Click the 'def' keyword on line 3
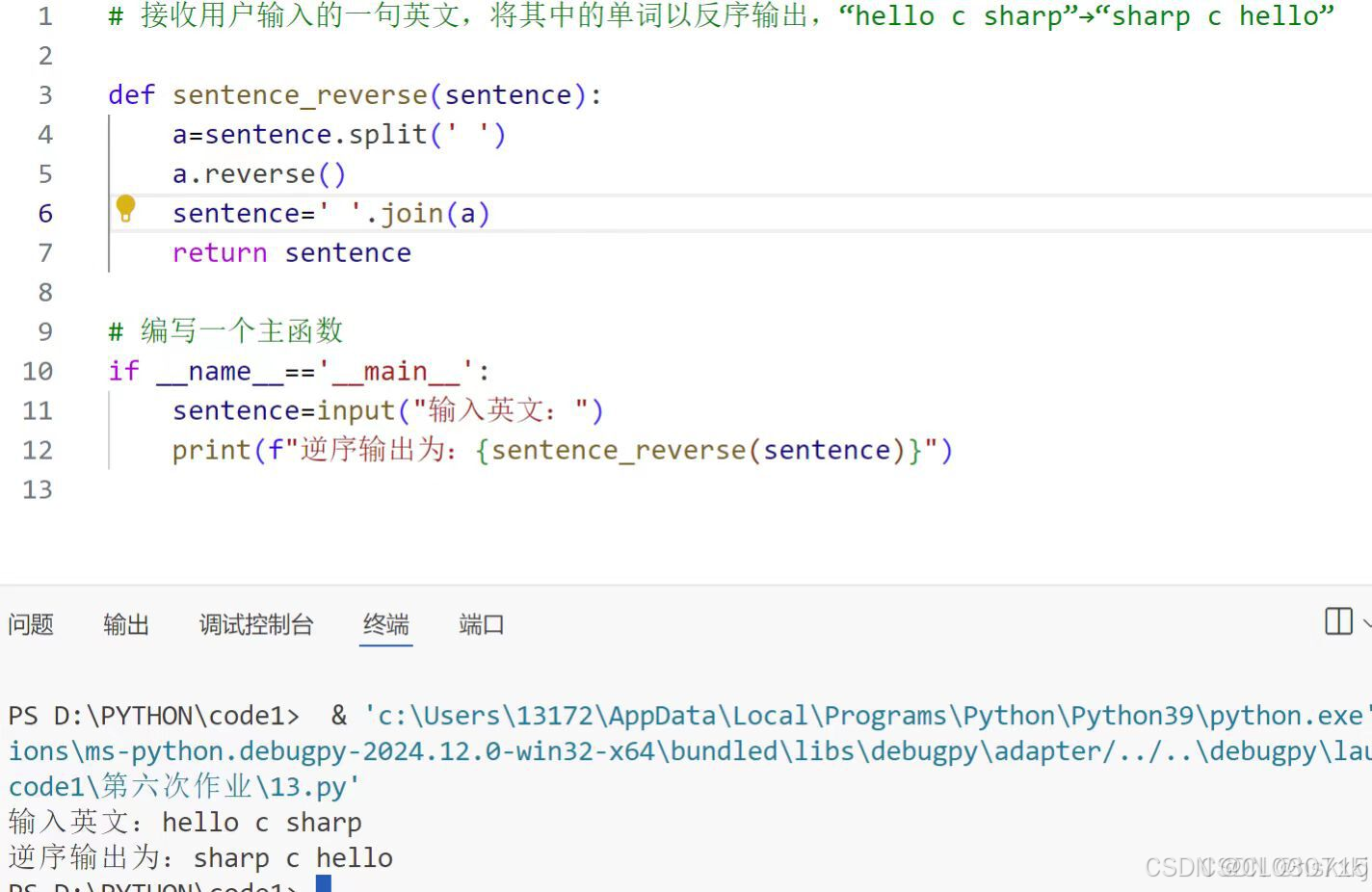 (x=132, y=95)
